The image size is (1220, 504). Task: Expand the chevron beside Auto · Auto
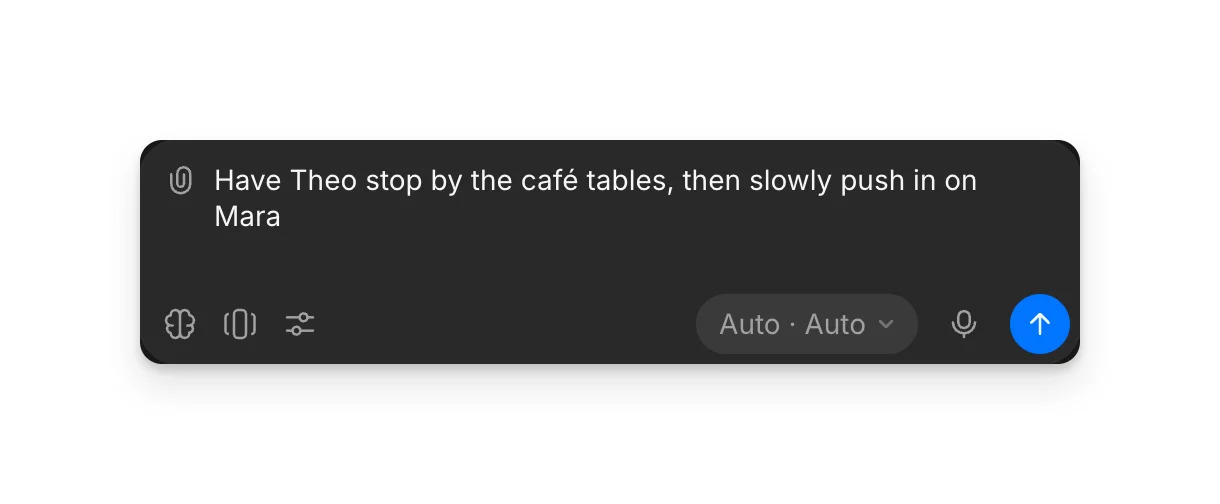click(x=885, y=324)
